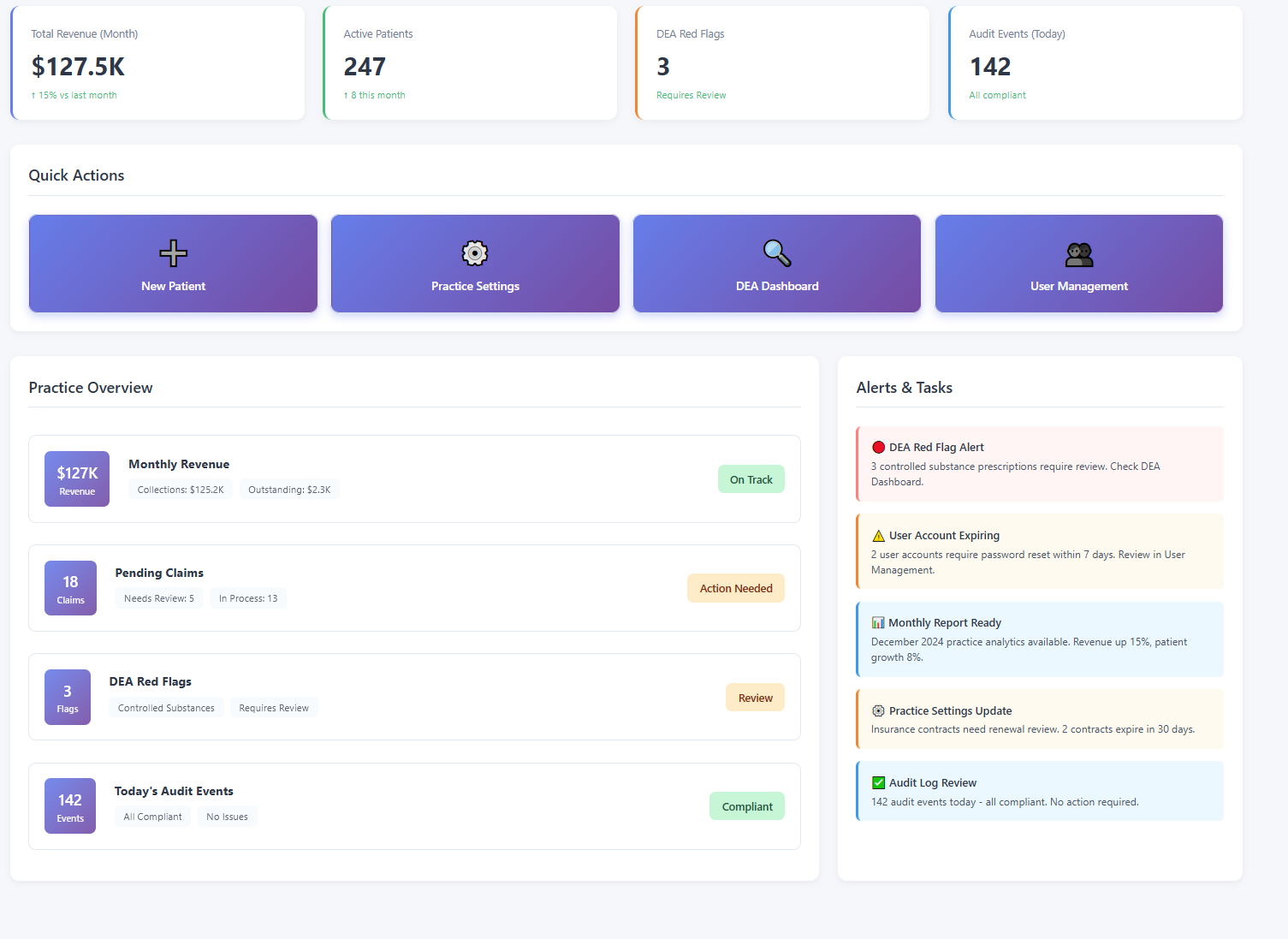Click the 3 Flags badge

click(x=67, y=697)
